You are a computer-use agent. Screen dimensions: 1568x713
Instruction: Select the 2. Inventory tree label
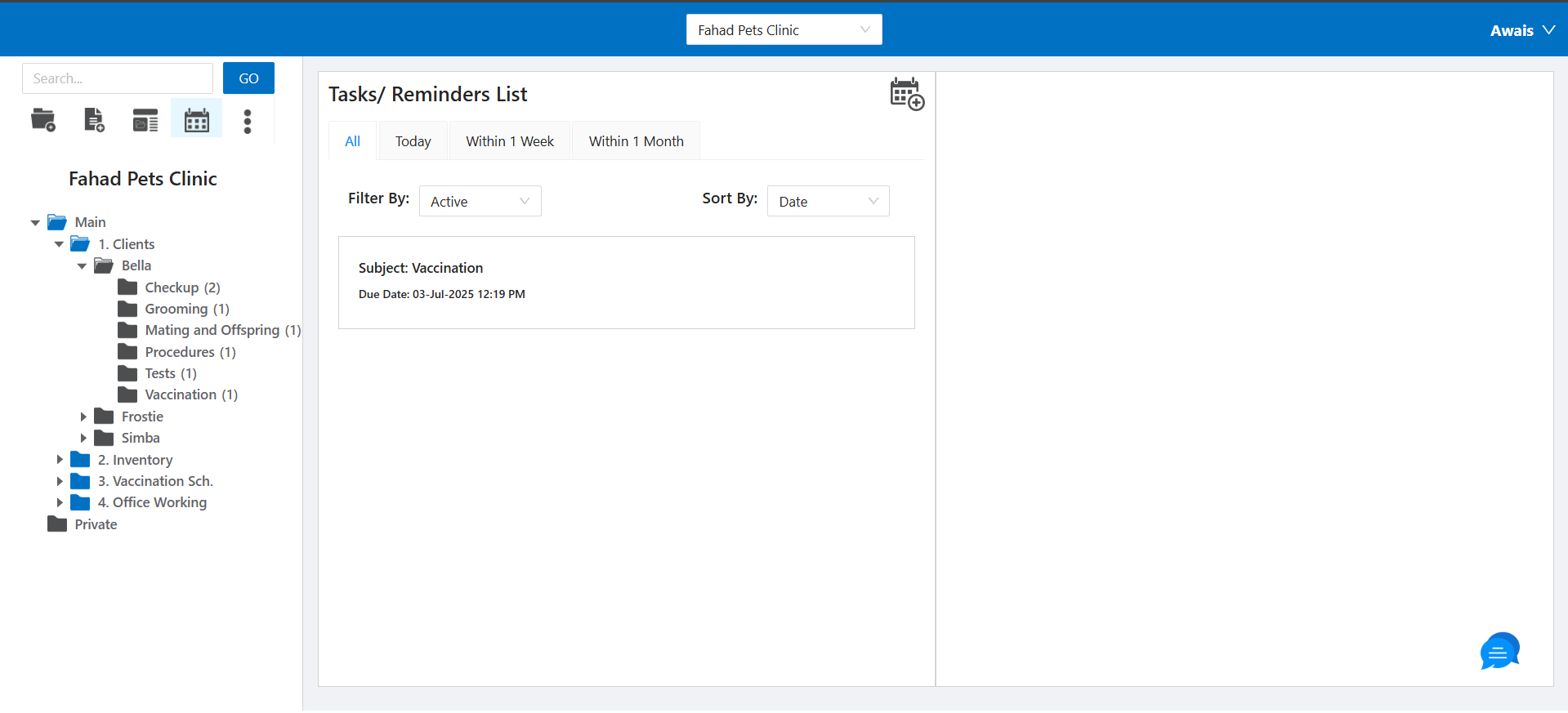(136, 460)
